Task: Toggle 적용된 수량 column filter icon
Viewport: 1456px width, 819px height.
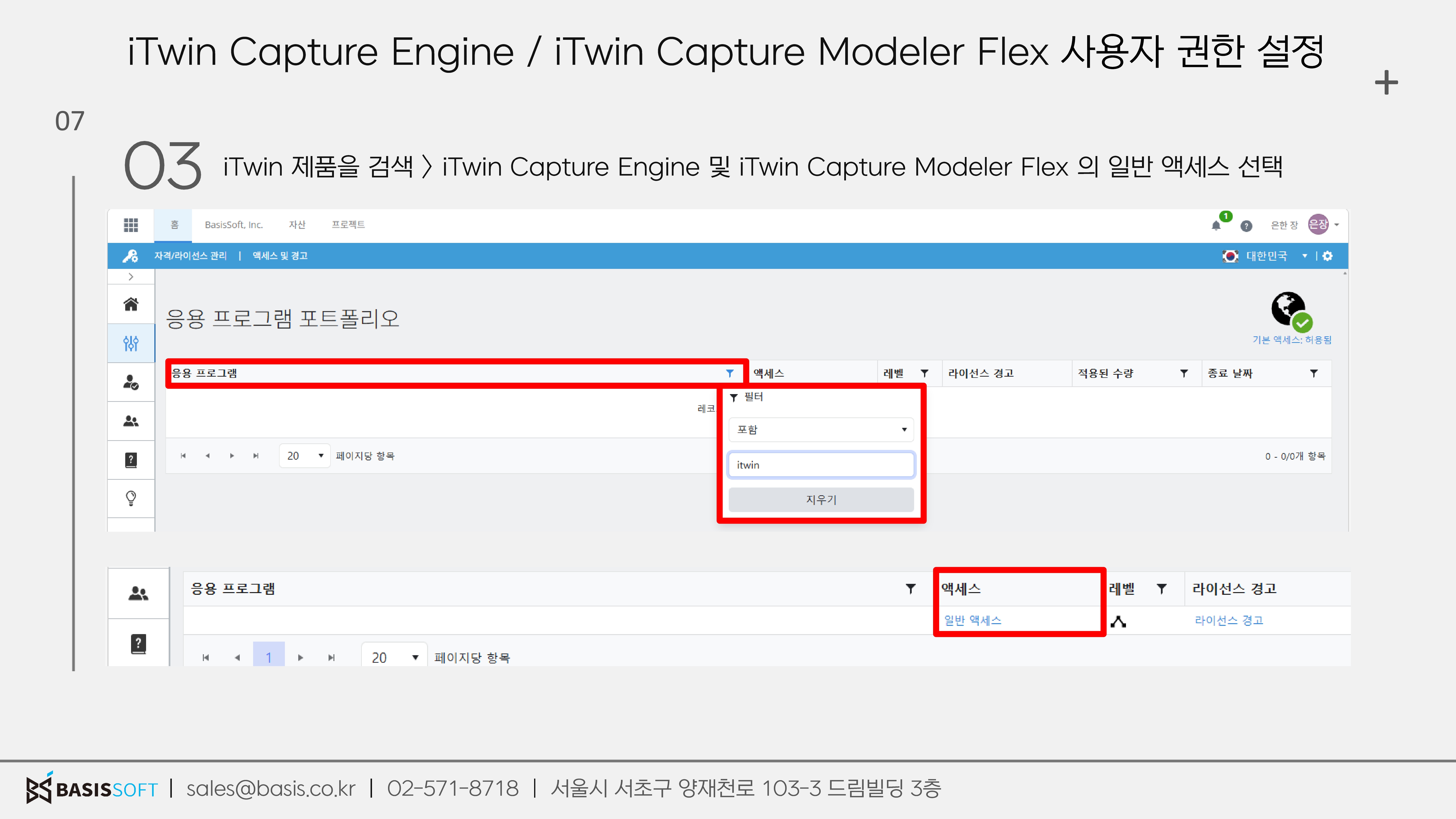Action: tap(1184, 373)
